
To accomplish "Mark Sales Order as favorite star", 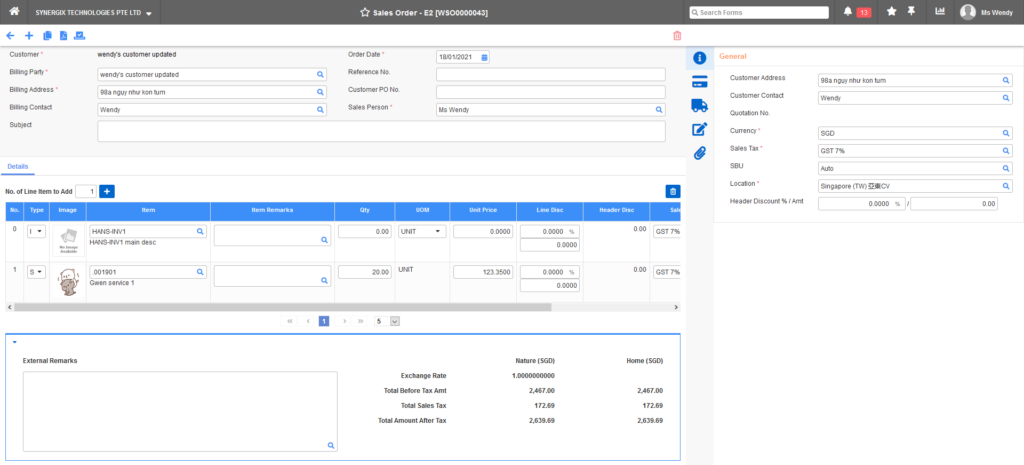I will pyautogui.click(x=364, y=12).
